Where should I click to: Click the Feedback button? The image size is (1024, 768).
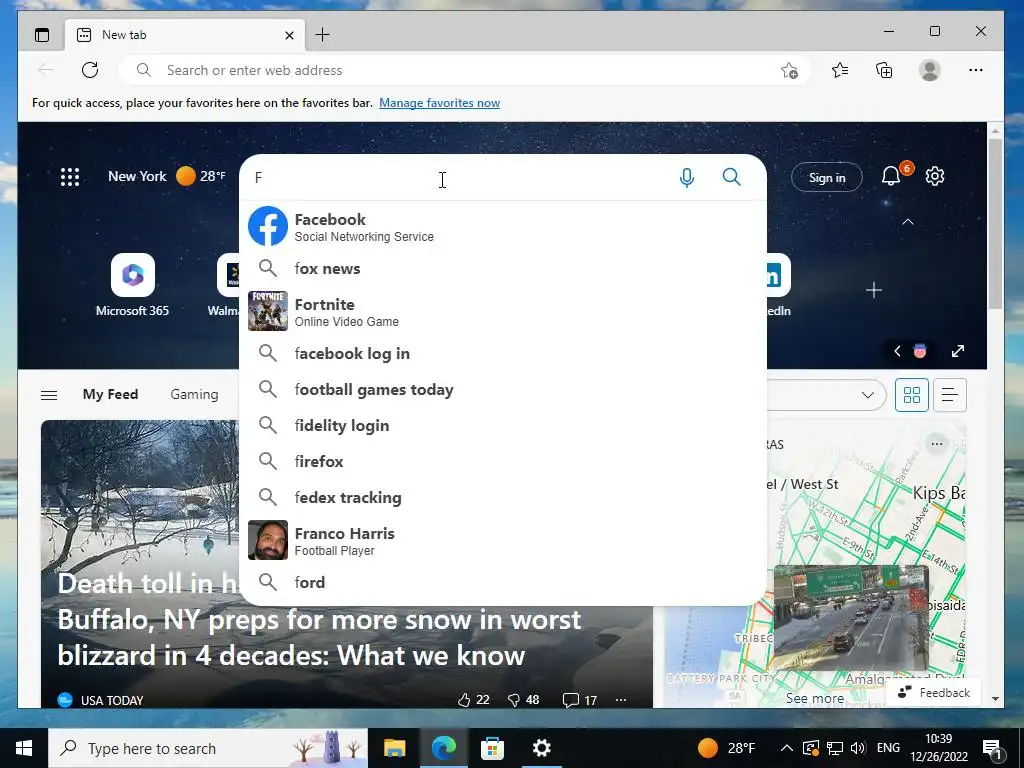click(x=934, y=692)
